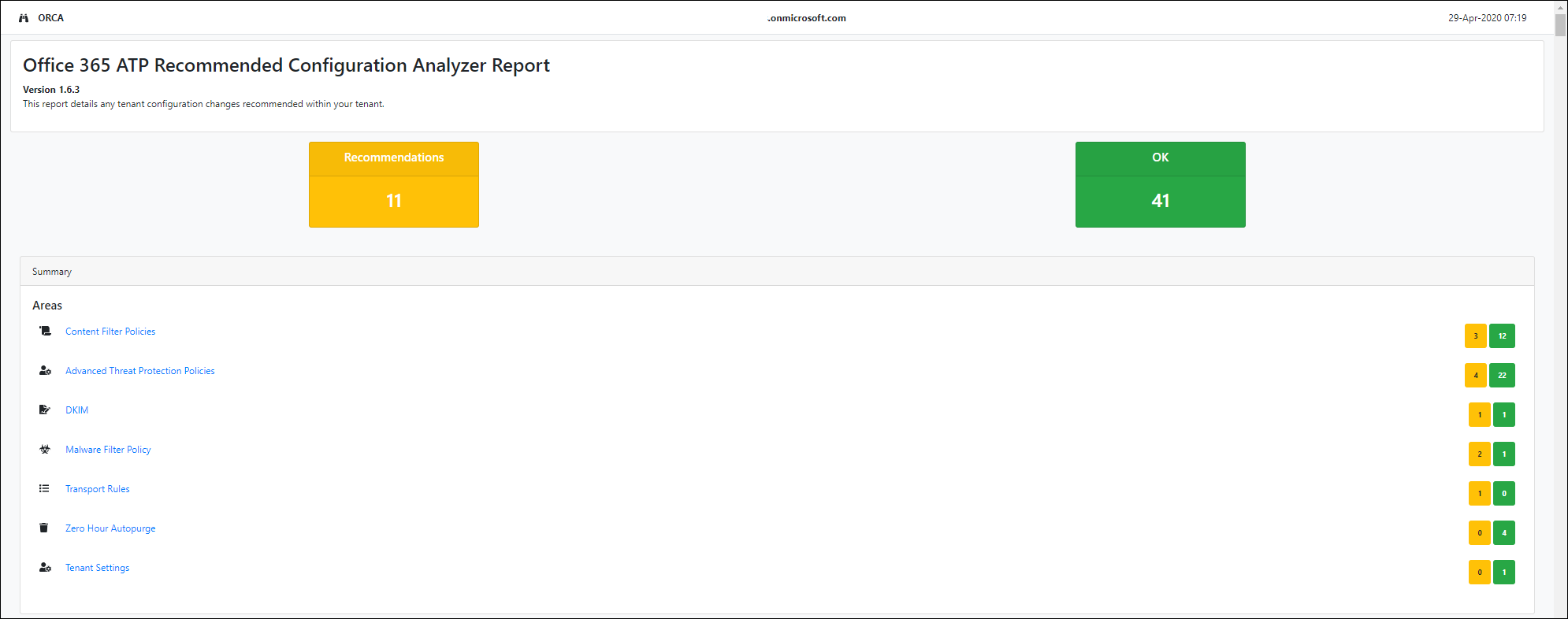This screenshot has height=619, width=1568.
Task: Open the Tenant Settings link
Action: (x=97, y=568)
